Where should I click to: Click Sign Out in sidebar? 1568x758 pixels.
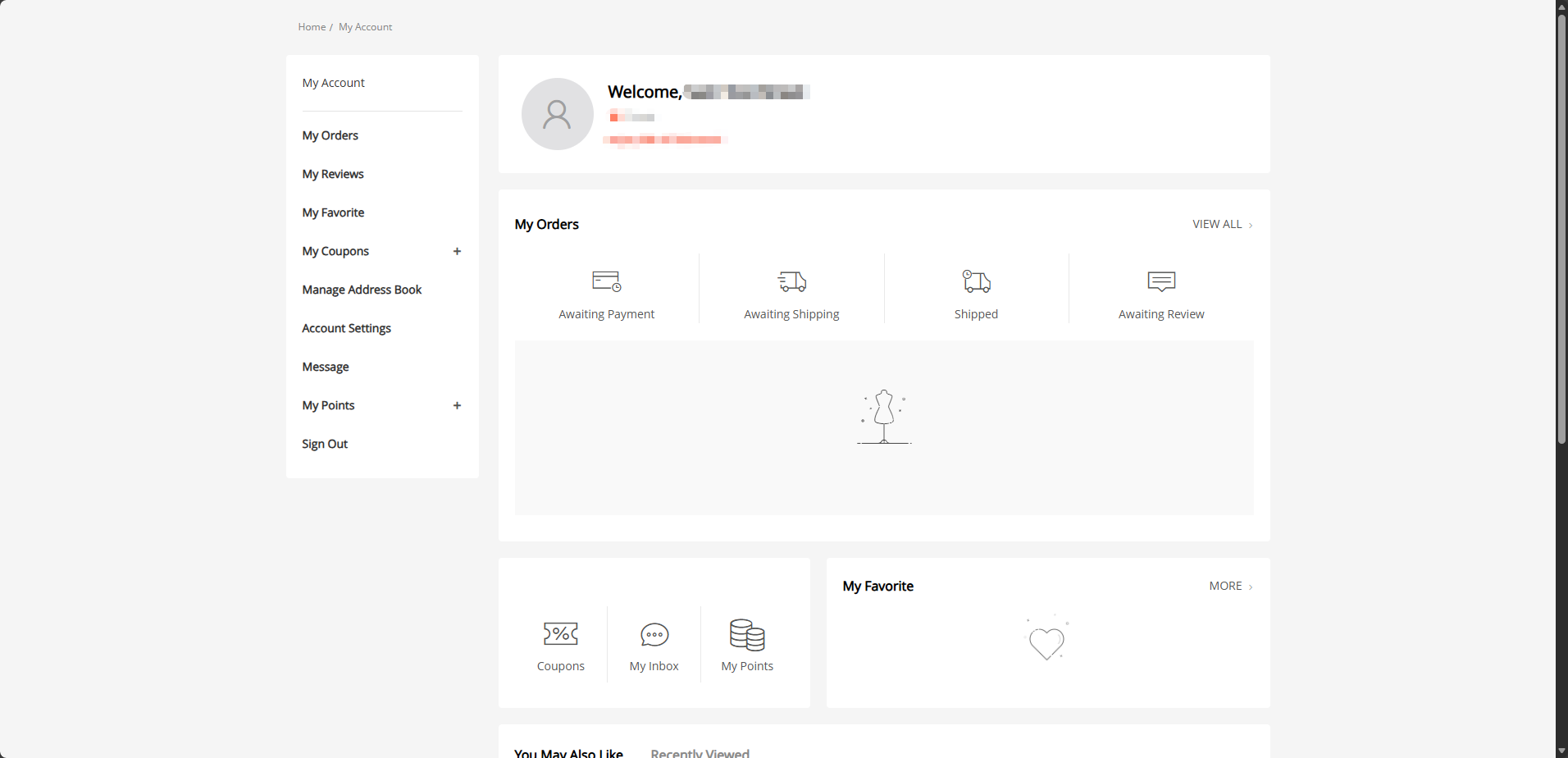[x=325, y=444]
